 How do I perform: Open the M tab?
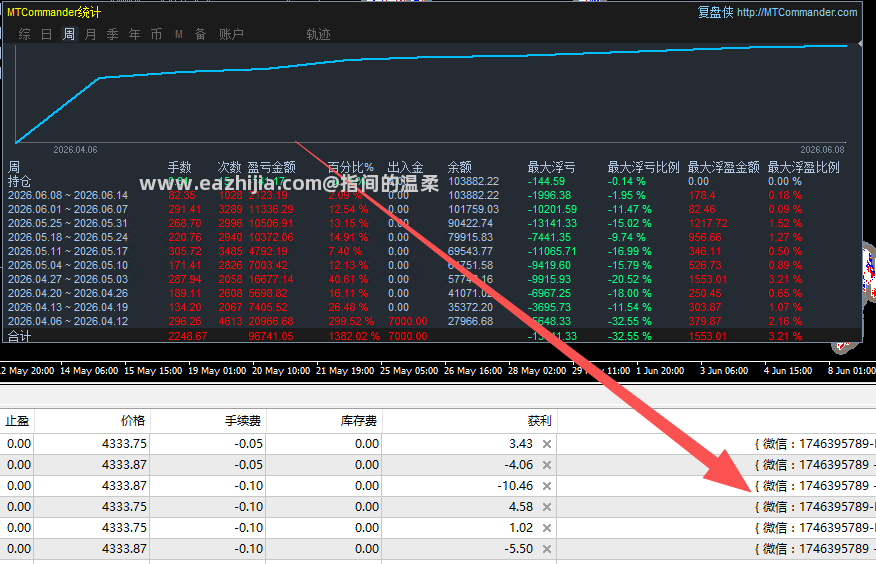click(x=179, y=34)
